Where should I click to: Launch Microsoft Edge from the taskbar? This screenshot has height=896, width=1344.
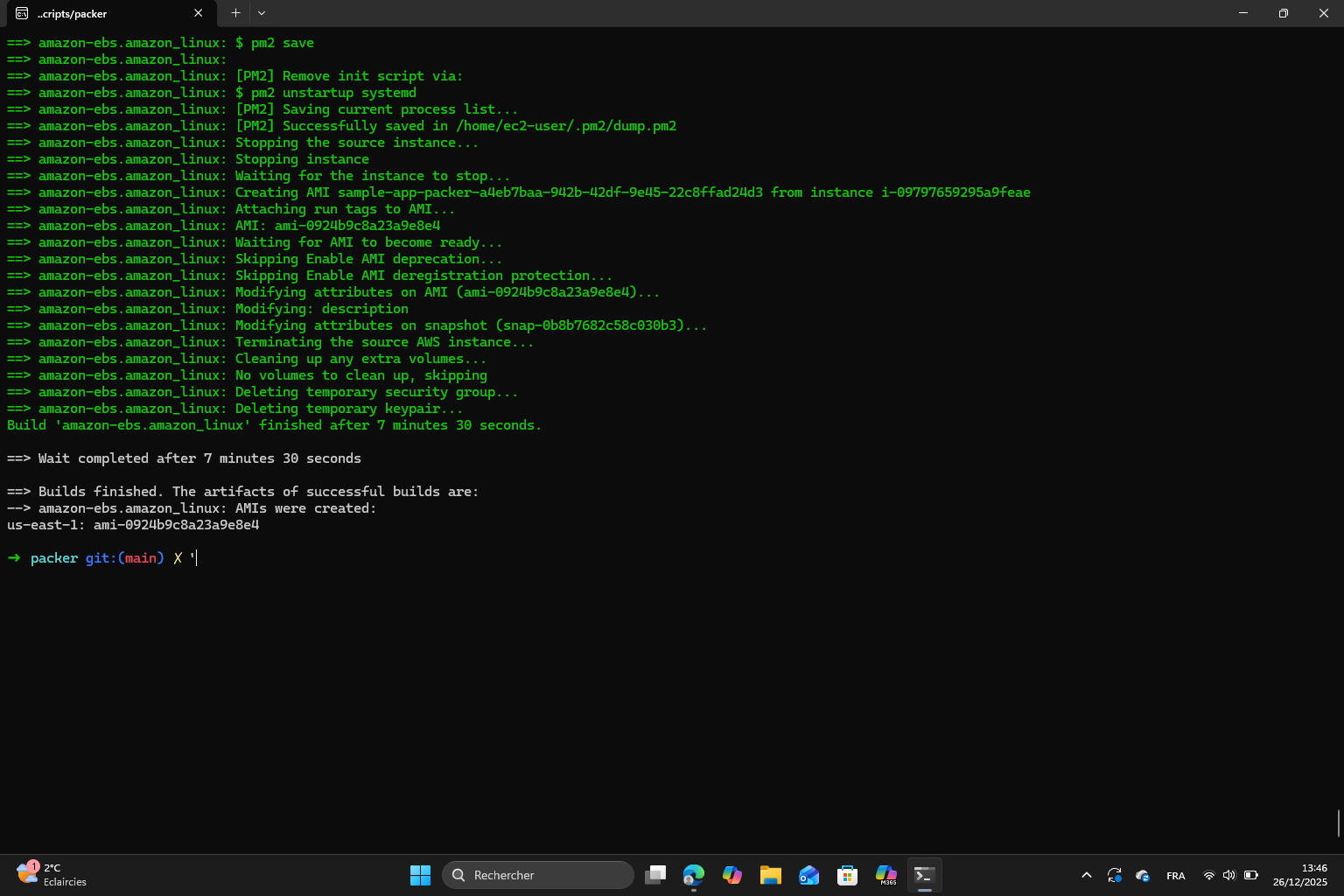coord(694,875)
